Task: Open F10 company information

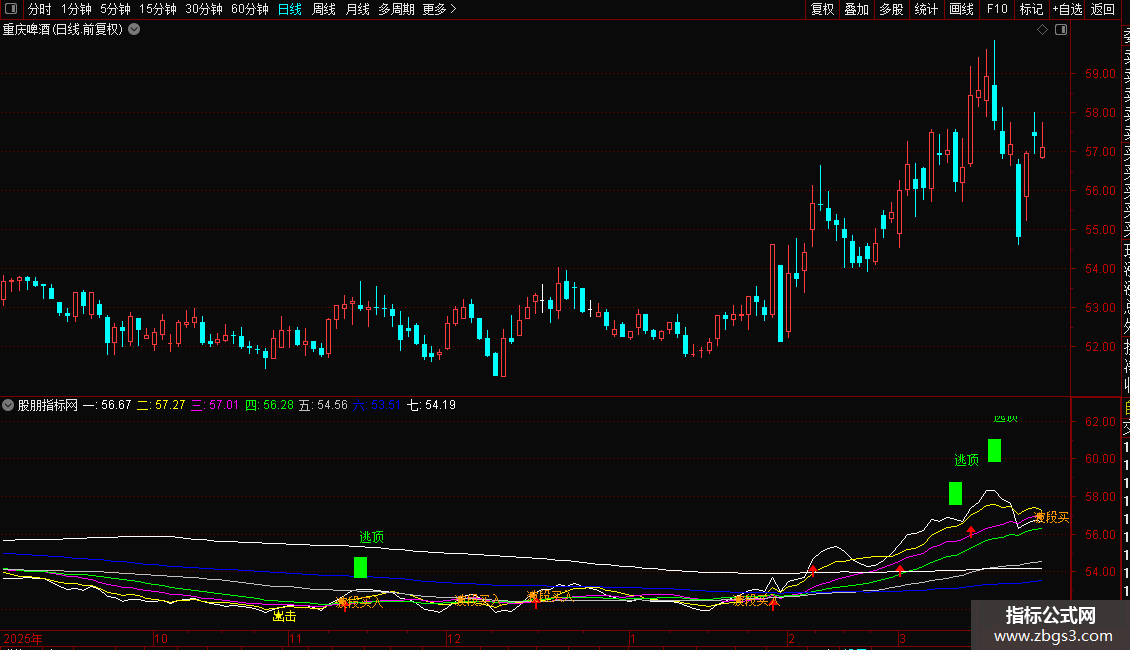Action: [997, 10]
